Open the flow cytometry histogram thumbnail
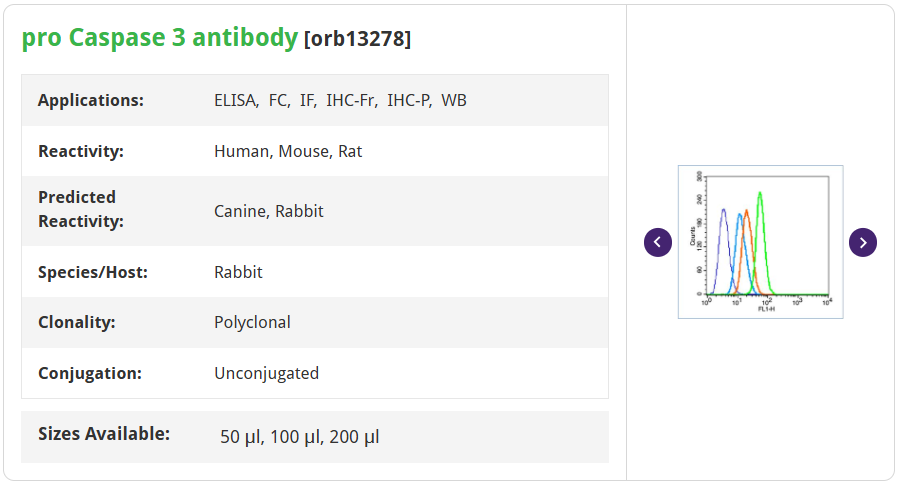897x485 pixels. point(760,241)
